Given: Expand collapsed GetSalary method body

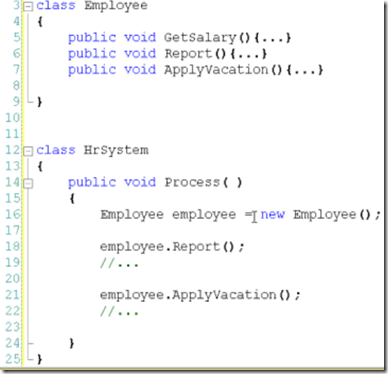Looking at the screenshot, I should (273, 38).
